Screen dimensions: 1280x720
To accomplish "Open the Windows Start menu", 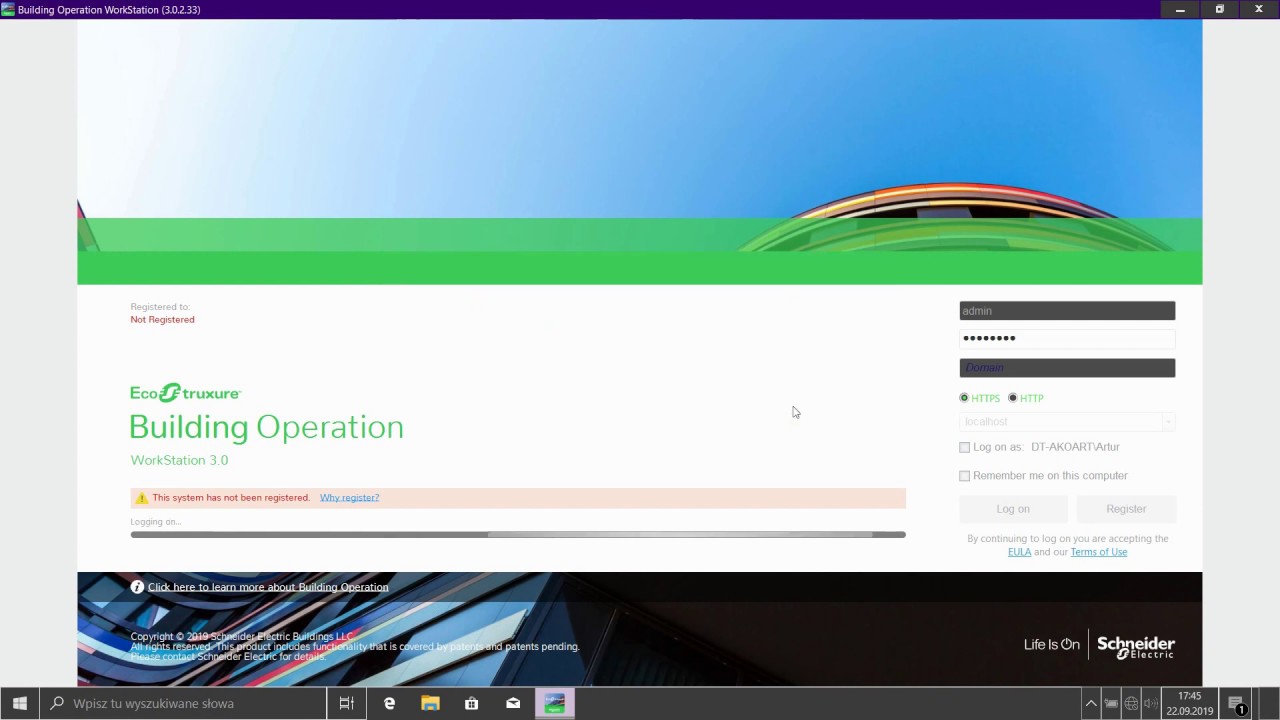I will 20,704.
